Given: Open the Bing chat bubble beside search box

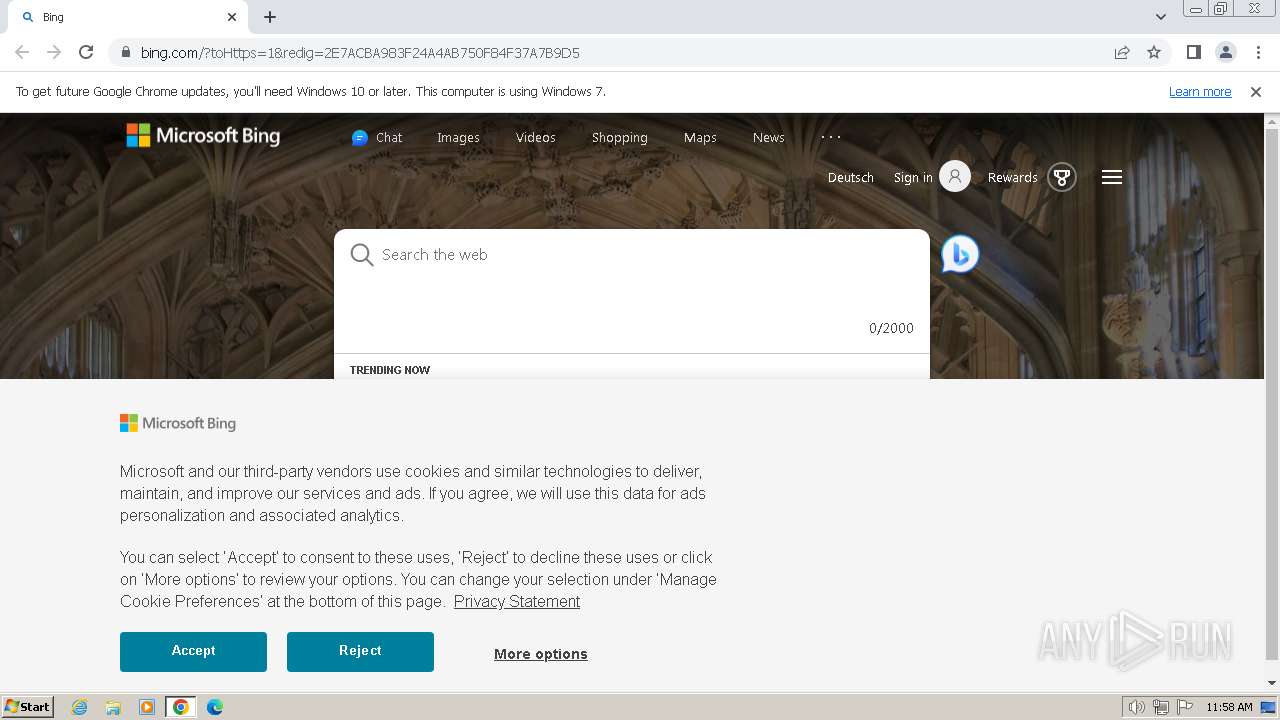Looking at the screenshot, I should [x=960, y=254].
